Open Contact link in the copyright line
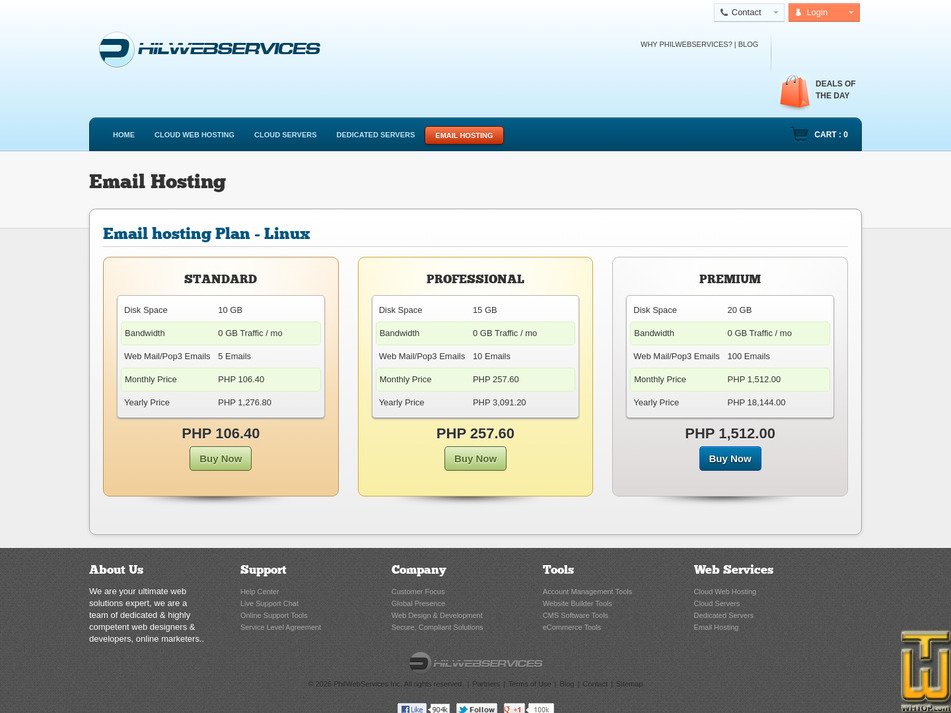Screen dimensions: 951x713 tap(594, 684)
